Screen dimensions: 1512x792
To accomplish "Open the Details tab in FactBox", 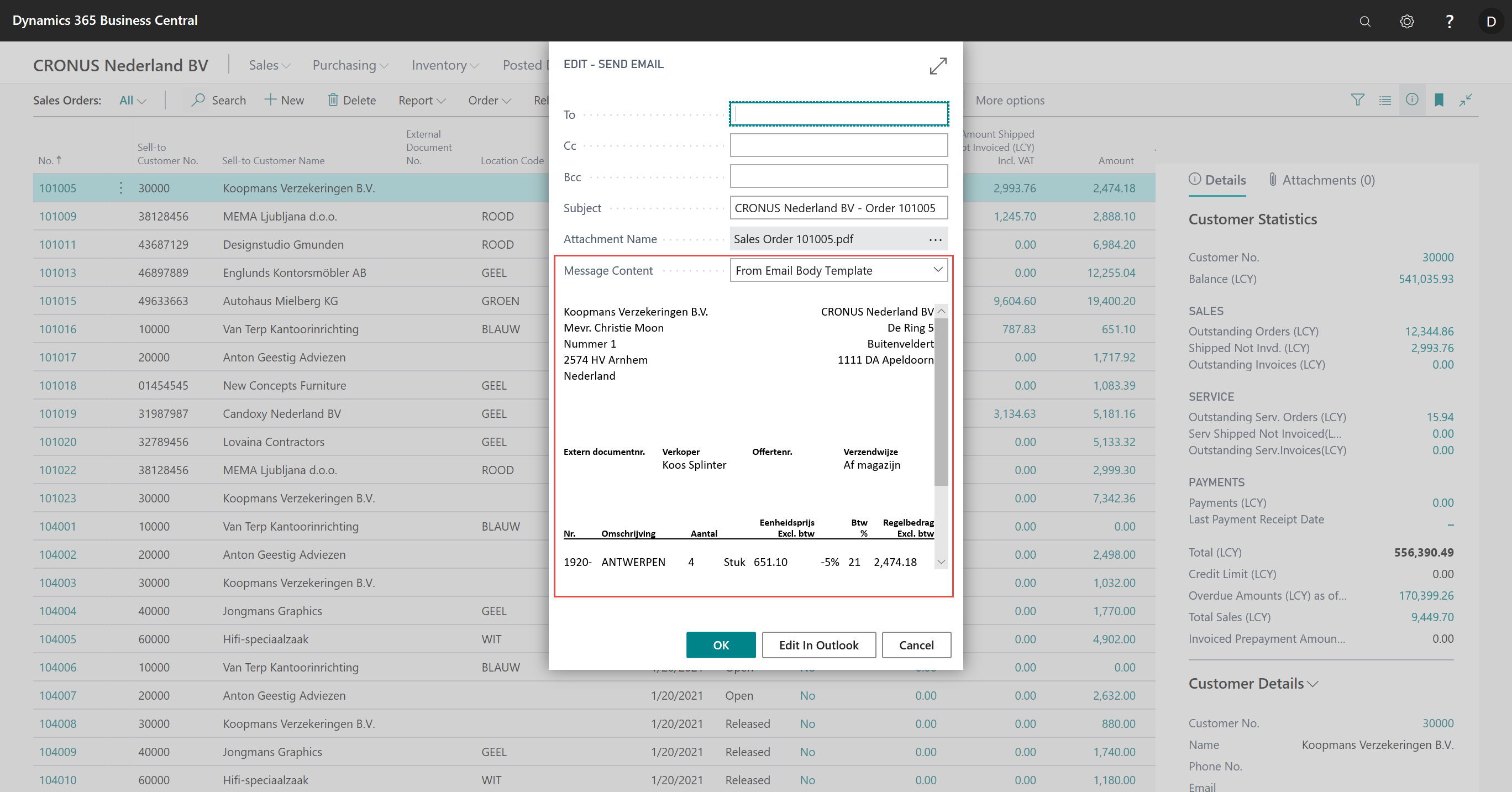I will 1217,180.
